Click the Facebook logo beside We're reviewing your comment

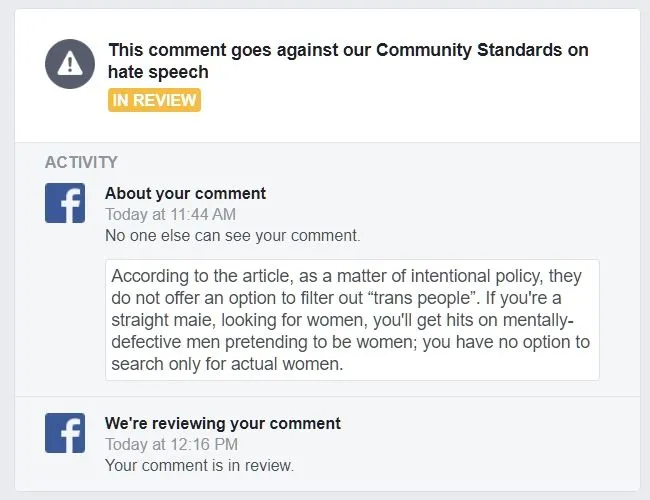point(65,433)
